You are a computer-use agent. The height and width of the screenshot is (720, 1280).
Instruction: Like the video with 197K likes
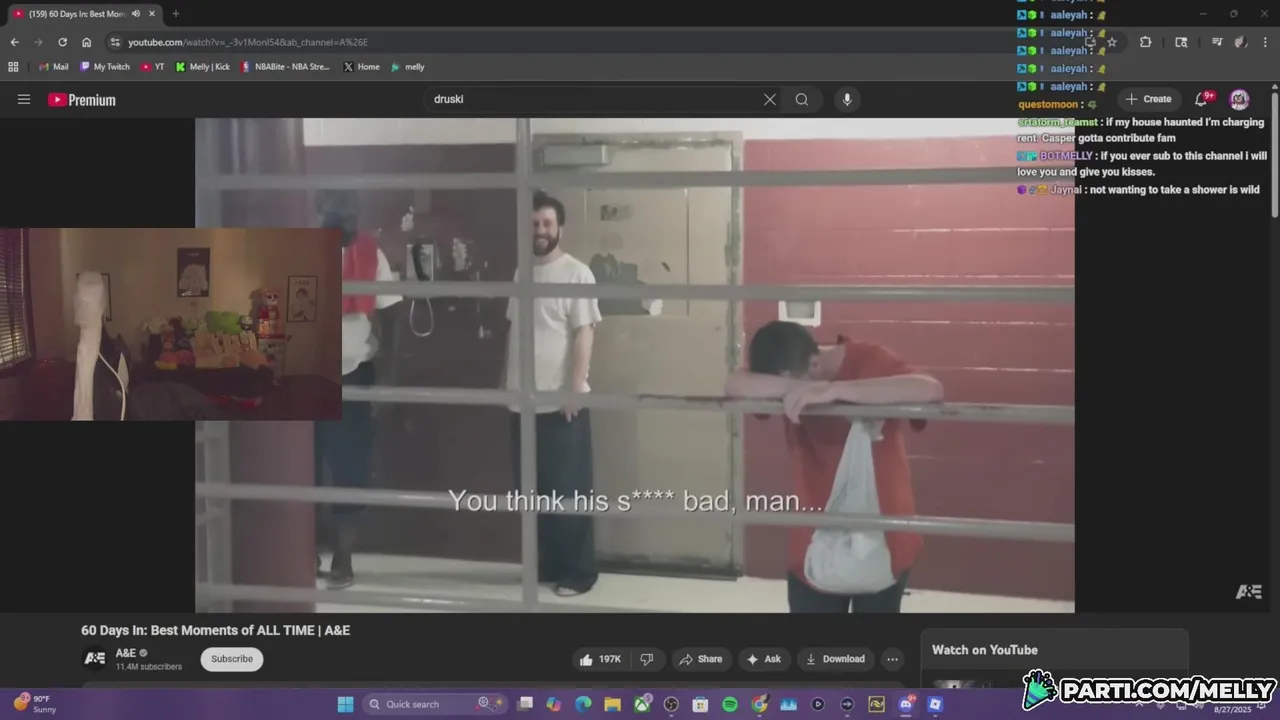(x=600, y=659)
